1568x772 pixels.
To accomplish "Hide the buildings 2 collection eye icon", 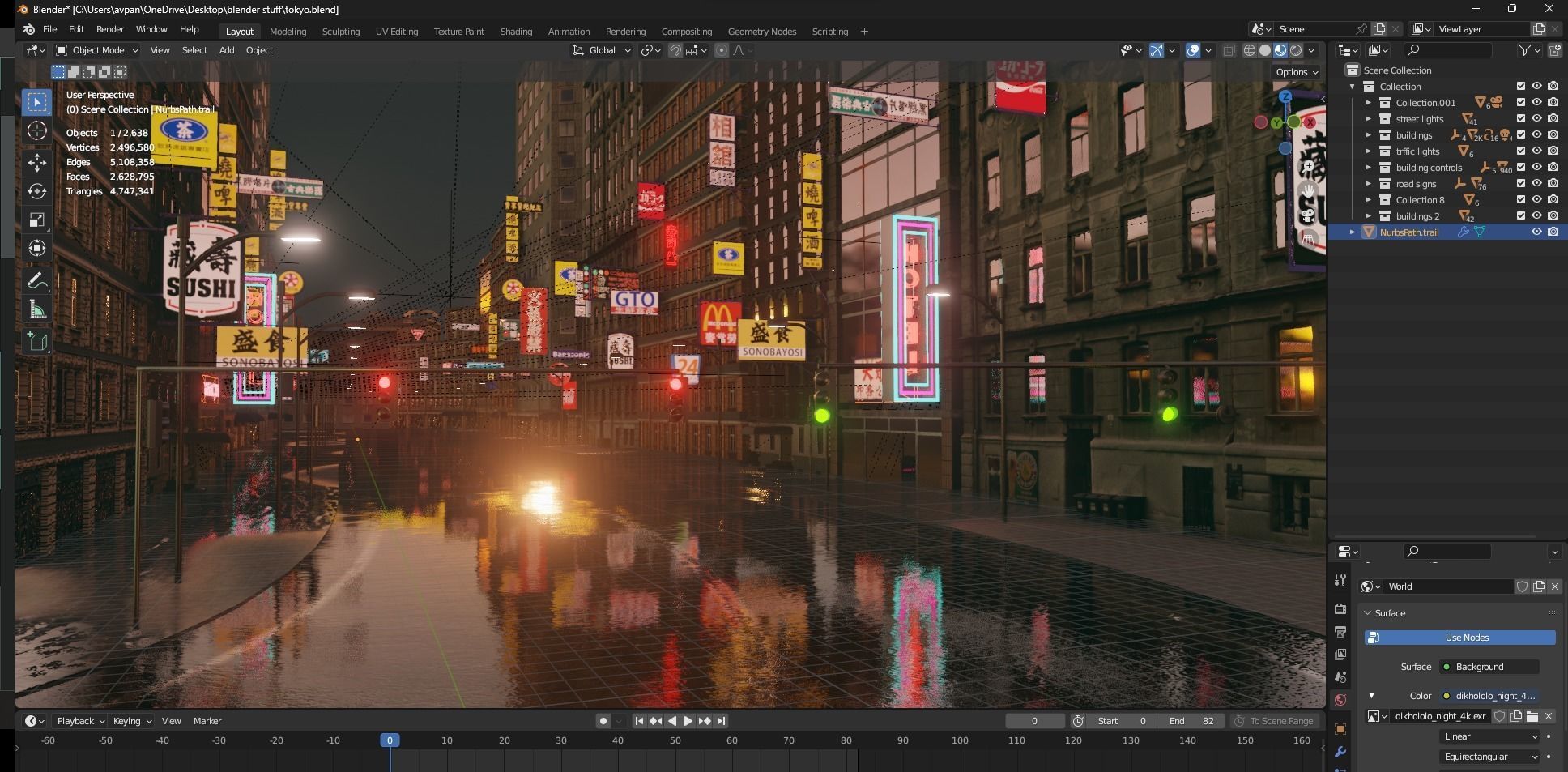I will point(1536,215).
